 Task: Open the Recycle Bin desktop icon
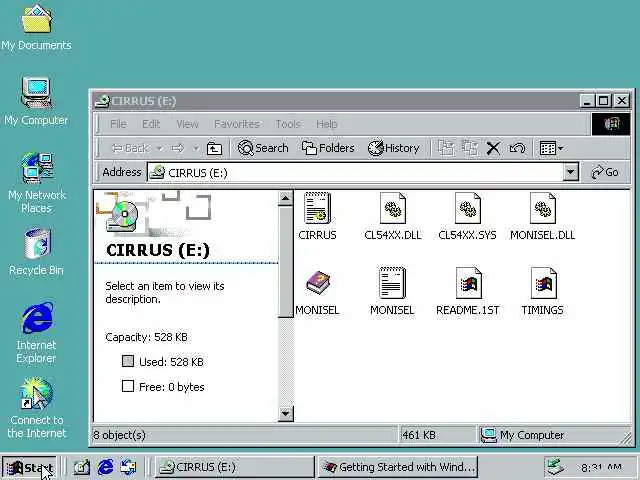tap(37, 252)
